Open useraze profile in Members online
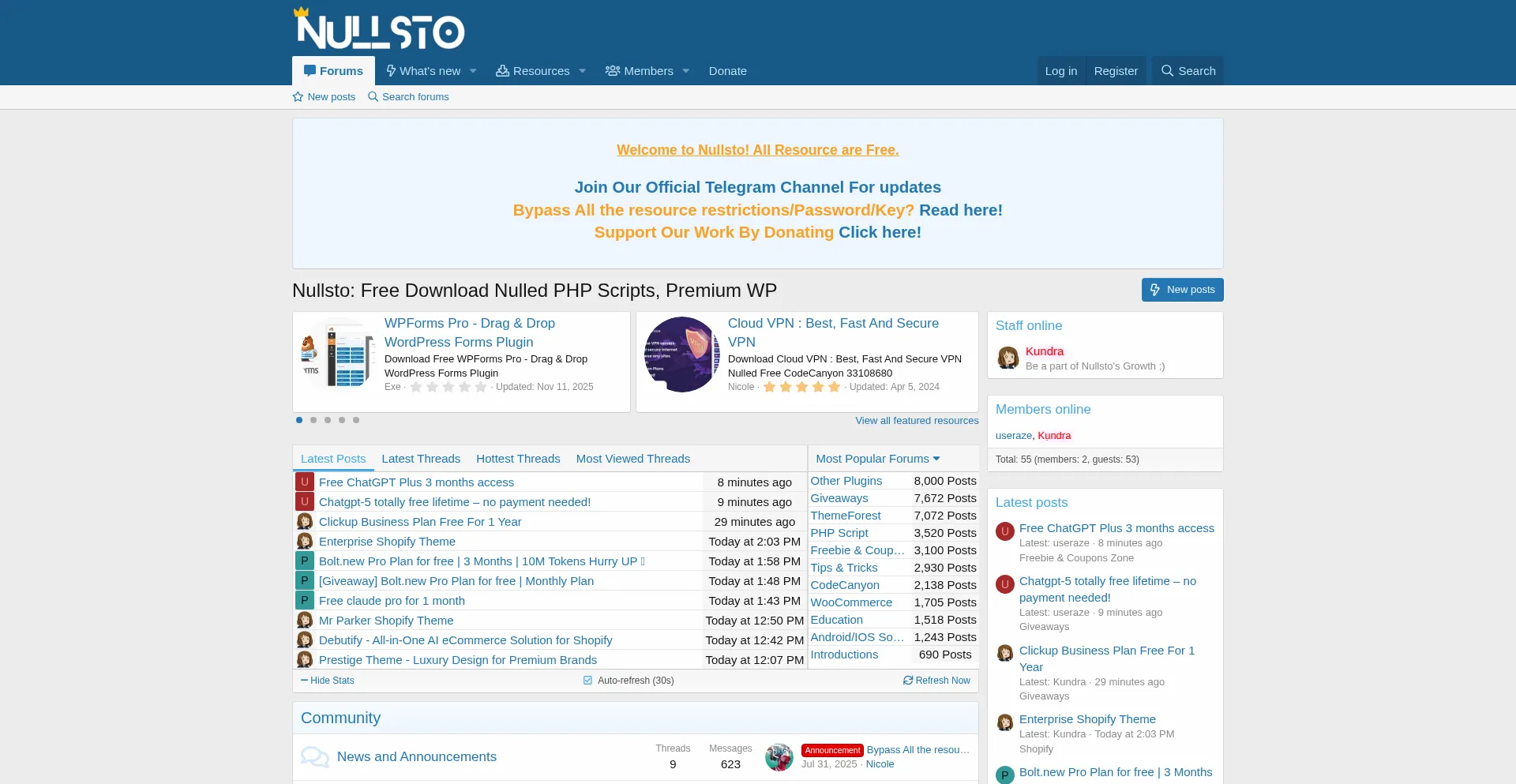 pos(1014,436)
